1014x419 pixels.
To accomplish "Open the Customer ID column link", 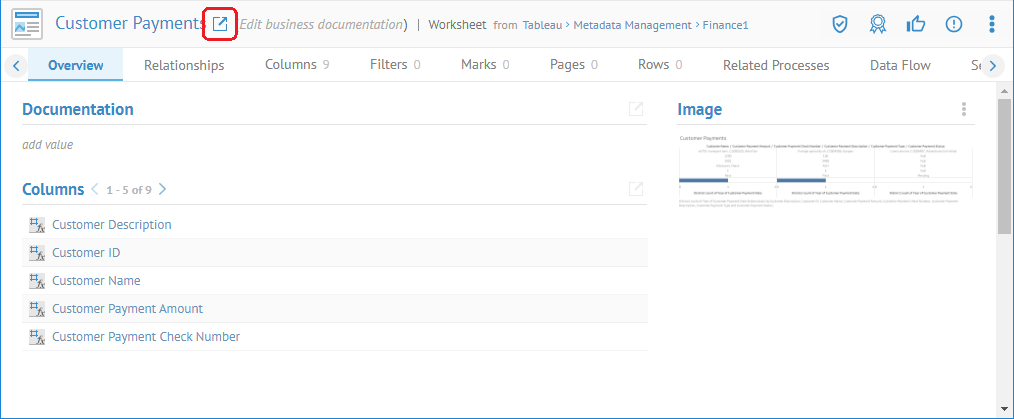I will point(85,253).
